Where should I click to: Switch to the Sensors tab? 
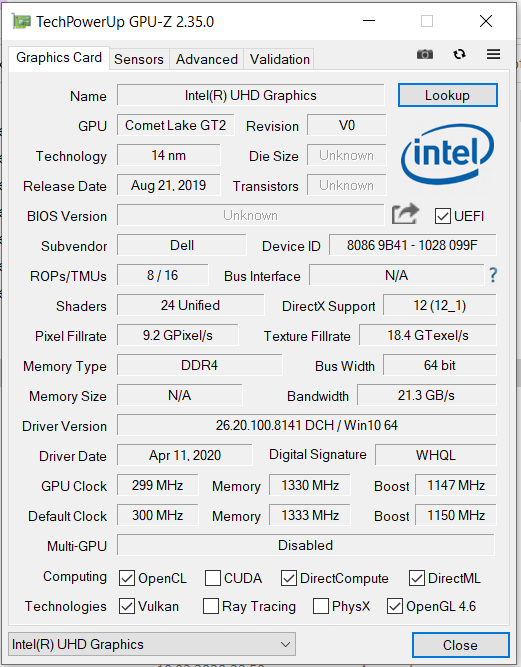139,59
